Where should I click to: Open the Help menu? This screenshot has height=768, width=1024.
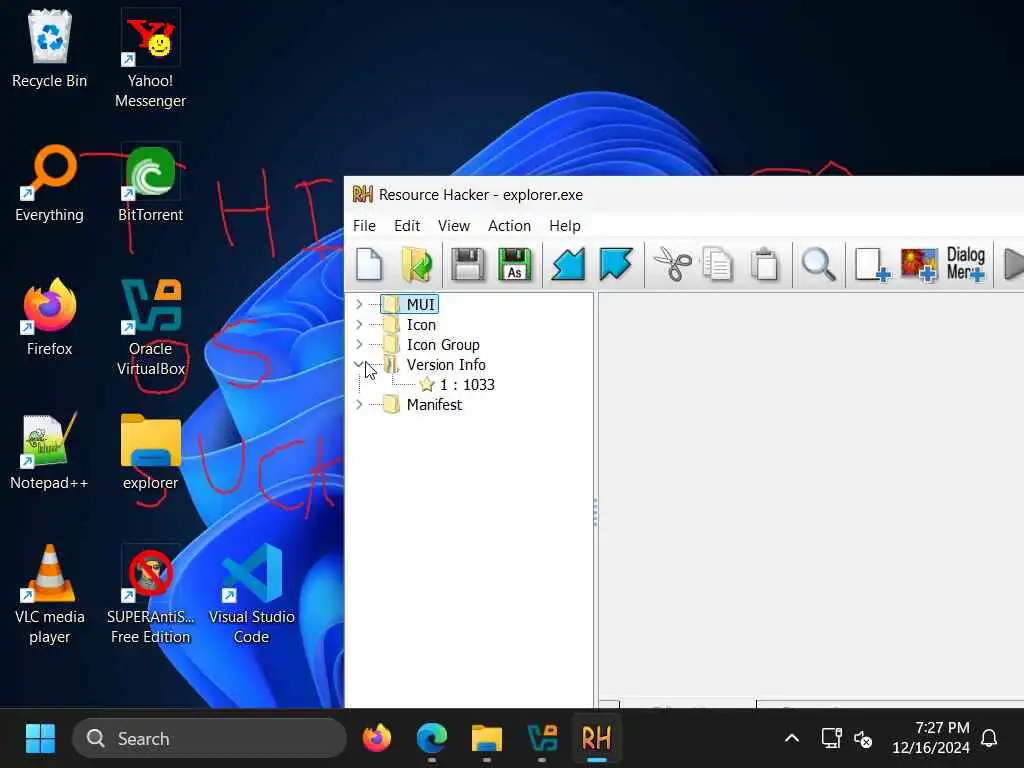565,225
